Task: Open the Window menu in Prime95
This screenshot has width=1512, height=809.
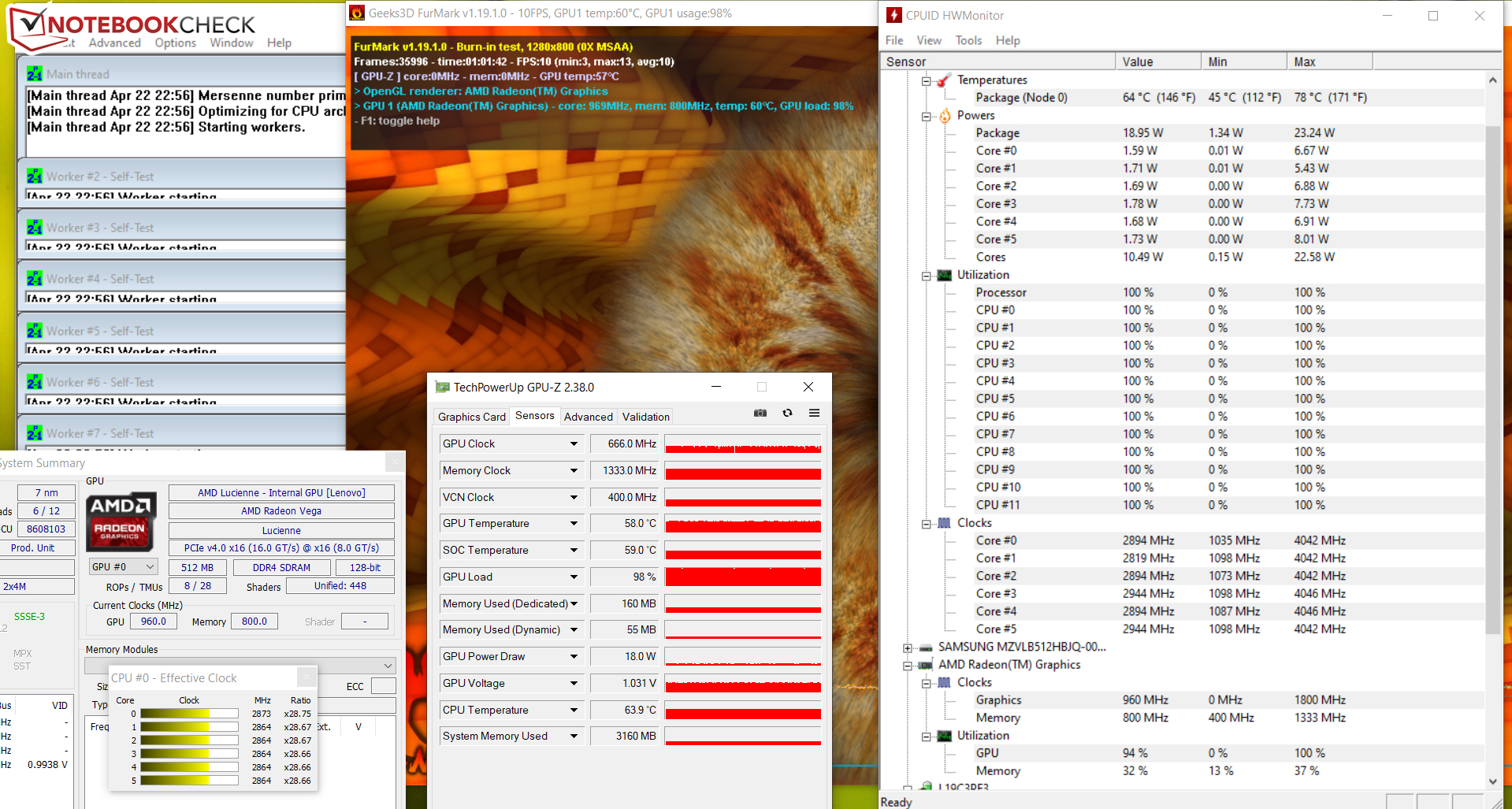Action: pyautogui.click(x=232, y=43)
